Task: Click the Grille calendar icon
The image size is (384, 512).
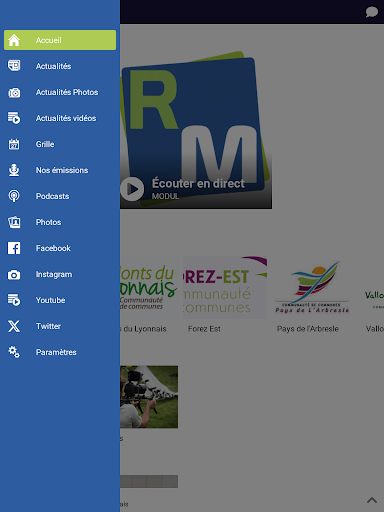Action: tap(14, 144)
